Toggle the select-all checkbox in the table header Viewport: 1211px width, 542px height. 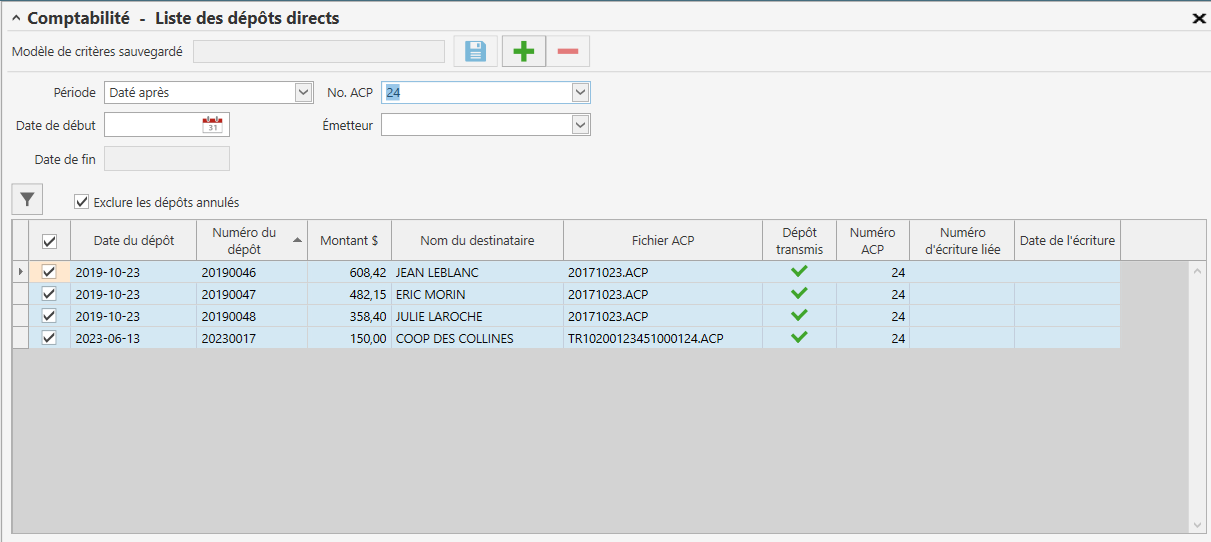point(49,241)
